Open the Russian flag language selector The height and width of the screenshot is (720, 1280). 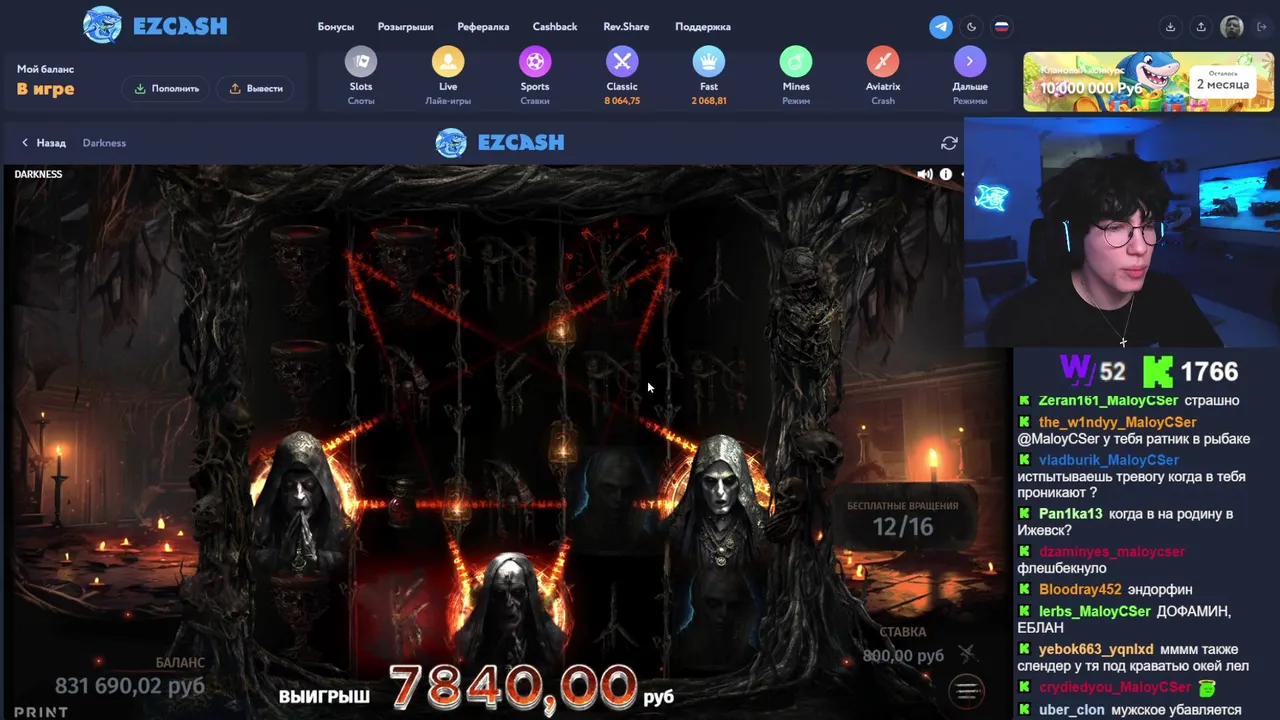pos(1001,27)
